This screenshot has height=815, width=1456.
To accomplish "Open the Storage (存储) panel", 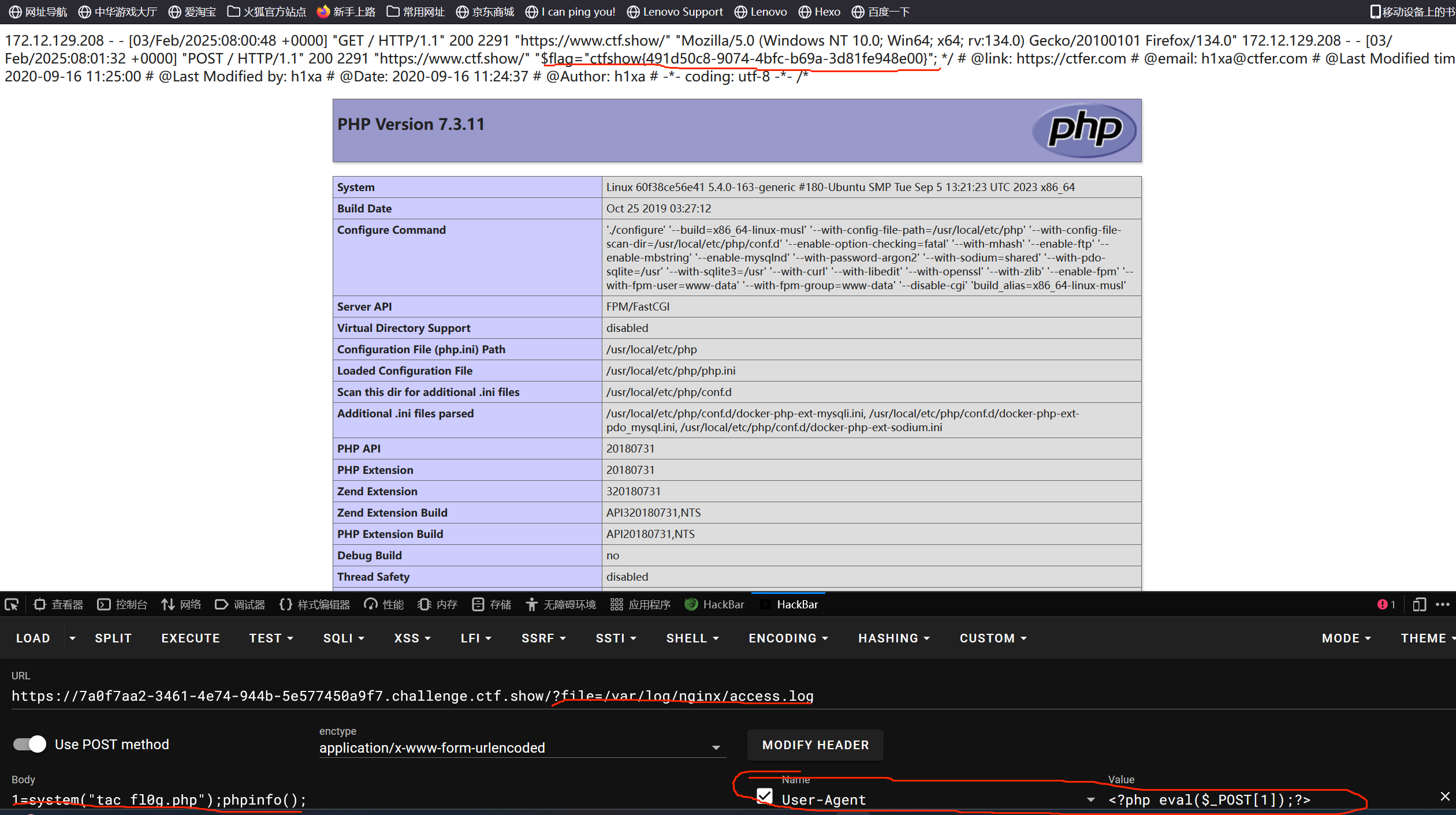I will (x=492, y=604).
